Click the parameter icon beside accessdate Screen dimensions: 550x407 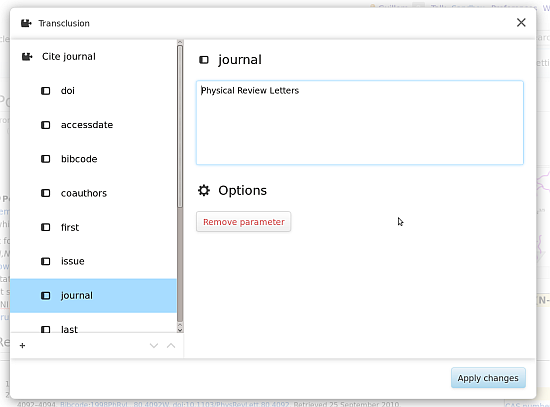click(x=46, y=125)
